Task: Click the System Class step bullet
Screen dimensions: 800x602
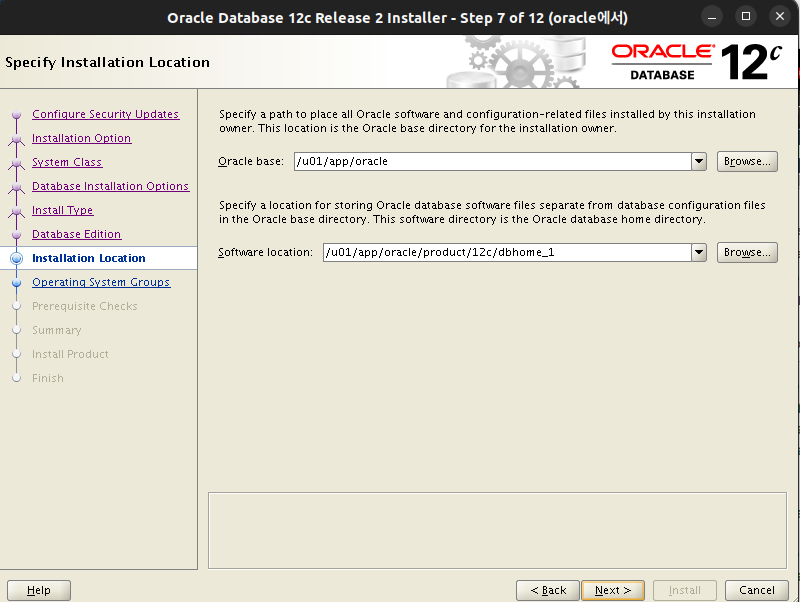Action: pos(16,162)
